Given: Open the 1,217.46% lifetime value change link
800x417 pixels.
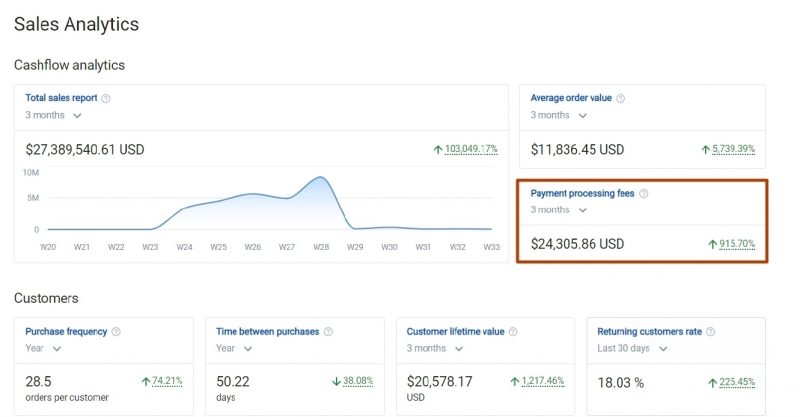Looking at the screenshot, I should tap(541, 382).
